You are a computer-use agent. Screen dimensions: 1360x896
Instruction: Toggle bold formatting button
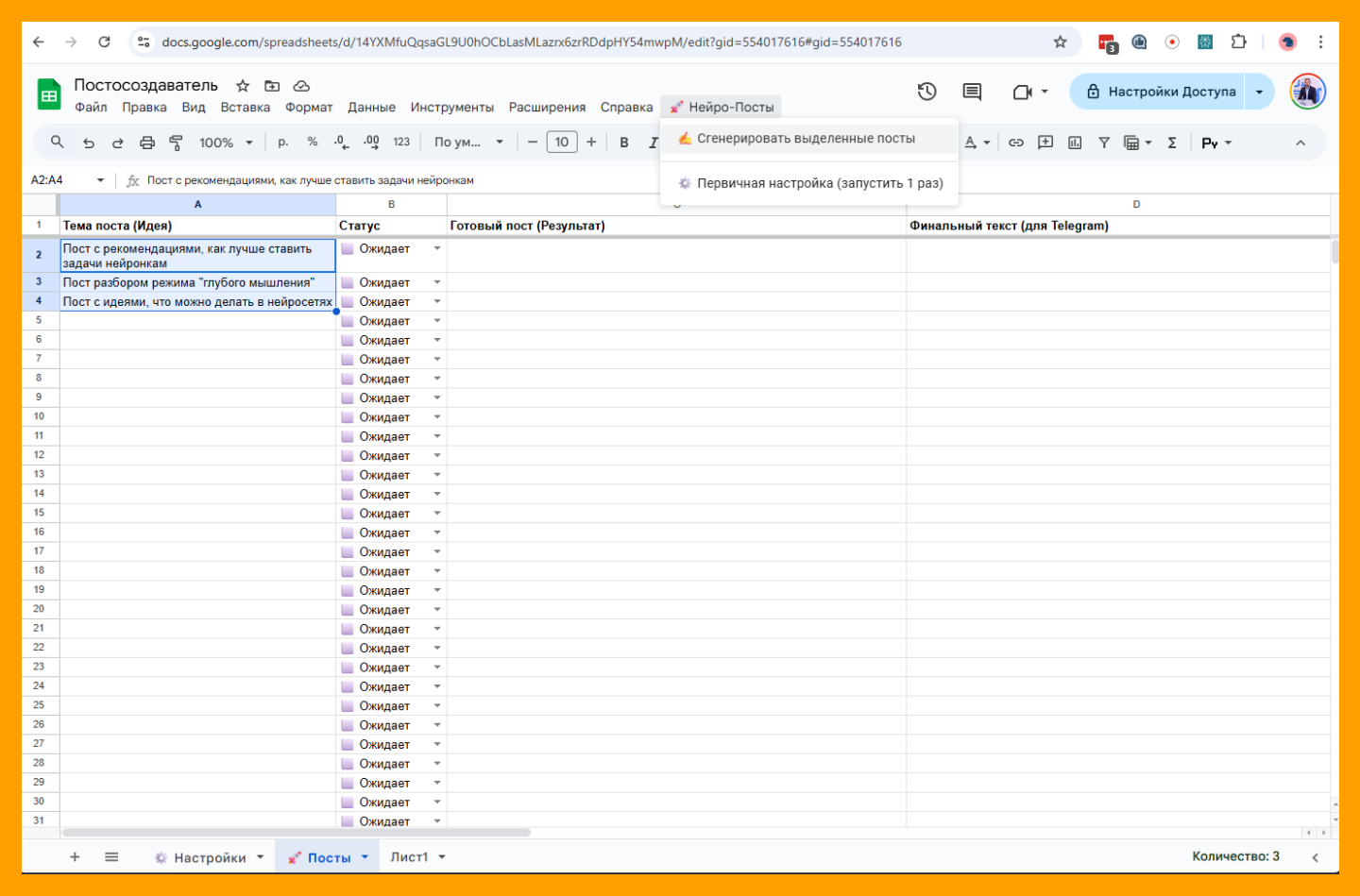pos(623,143)
